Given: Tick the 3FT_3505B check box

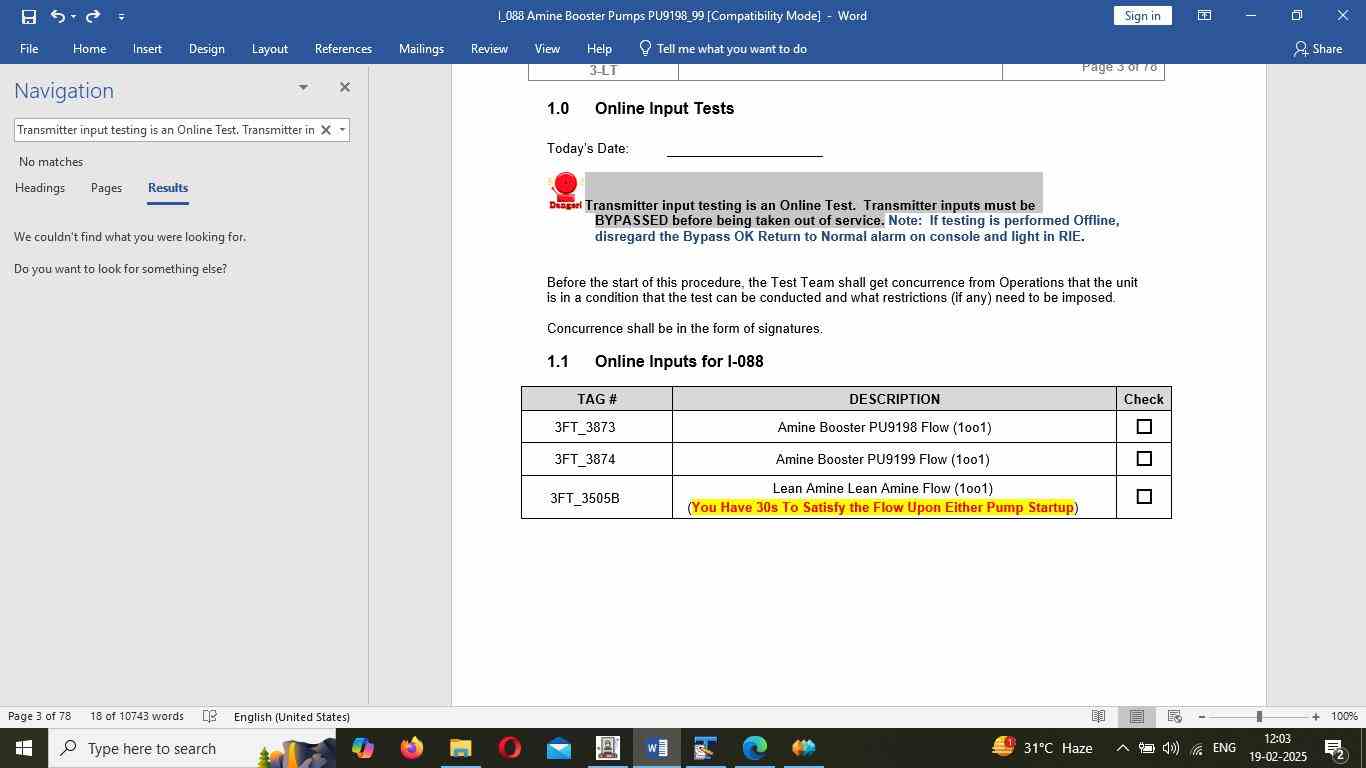Looking at the screenshot, I should [x=1144, y=497].
